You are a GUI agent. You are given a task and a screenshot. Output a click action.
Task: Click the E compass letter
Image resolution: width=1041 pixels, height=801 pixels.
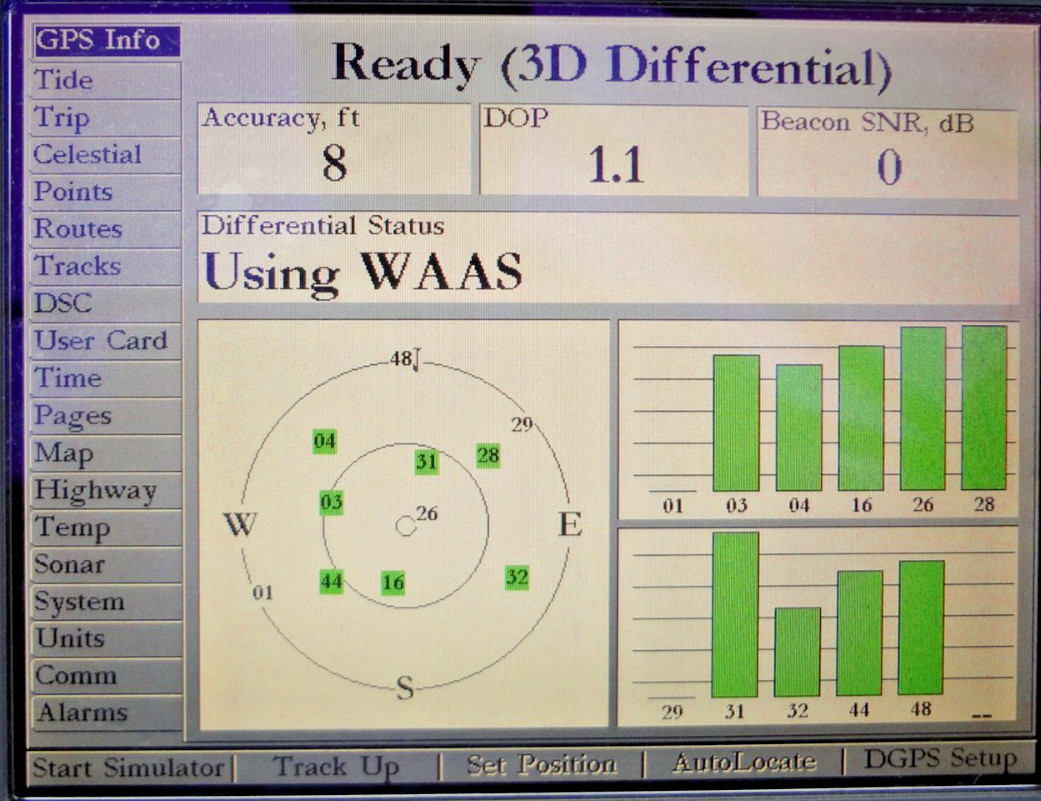point(570,525)
